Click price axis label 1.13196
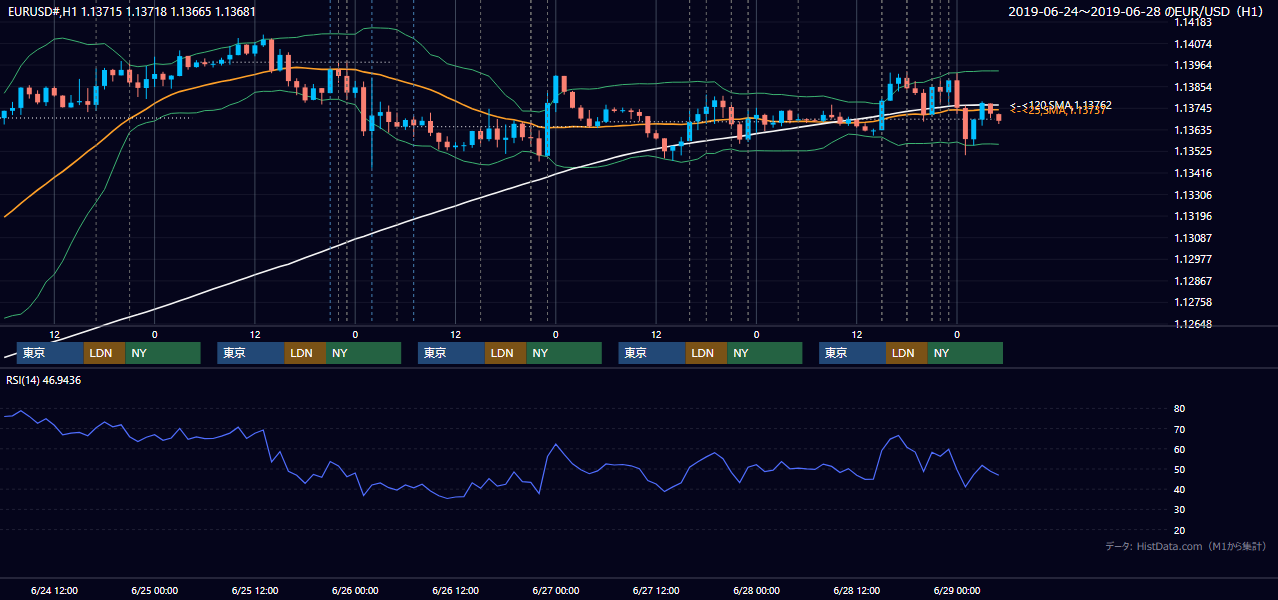1278x600 pixels. (1192, 217)
